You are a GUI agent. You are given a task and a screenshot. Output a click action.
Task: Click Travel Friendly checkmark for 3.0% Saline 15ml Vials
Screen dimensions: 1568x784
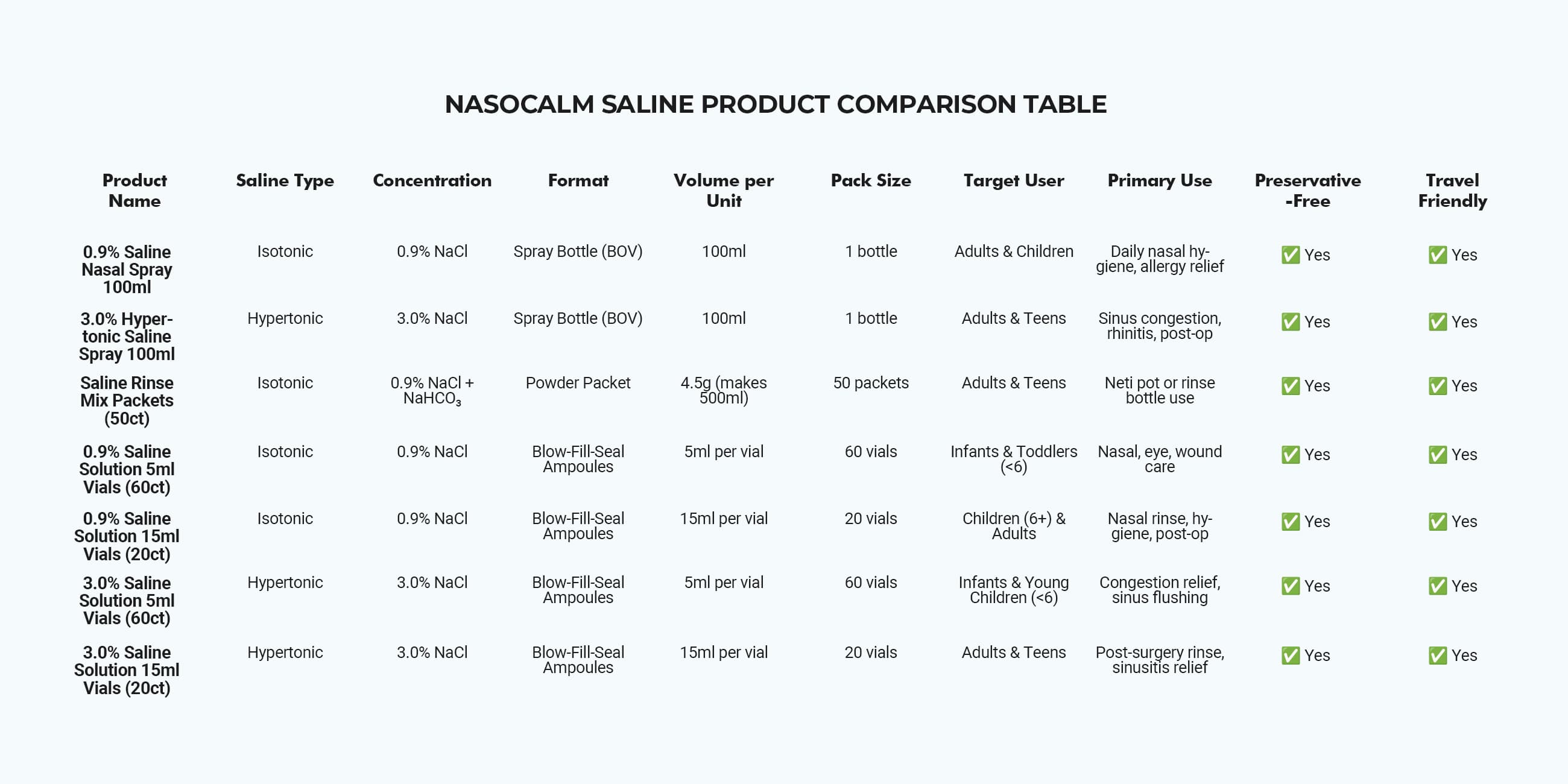(x=1437, y=656)
